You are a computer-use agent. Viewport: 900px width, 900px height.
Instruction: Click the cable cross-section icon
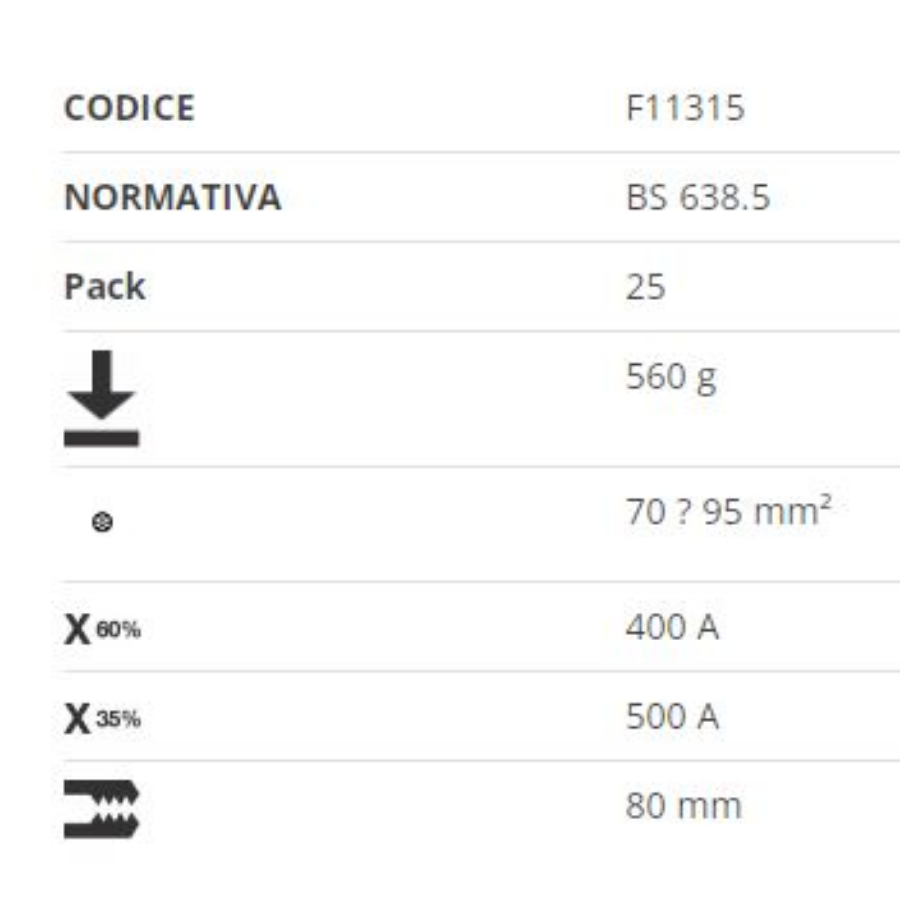pyautogui.click(x=102, y=522)
